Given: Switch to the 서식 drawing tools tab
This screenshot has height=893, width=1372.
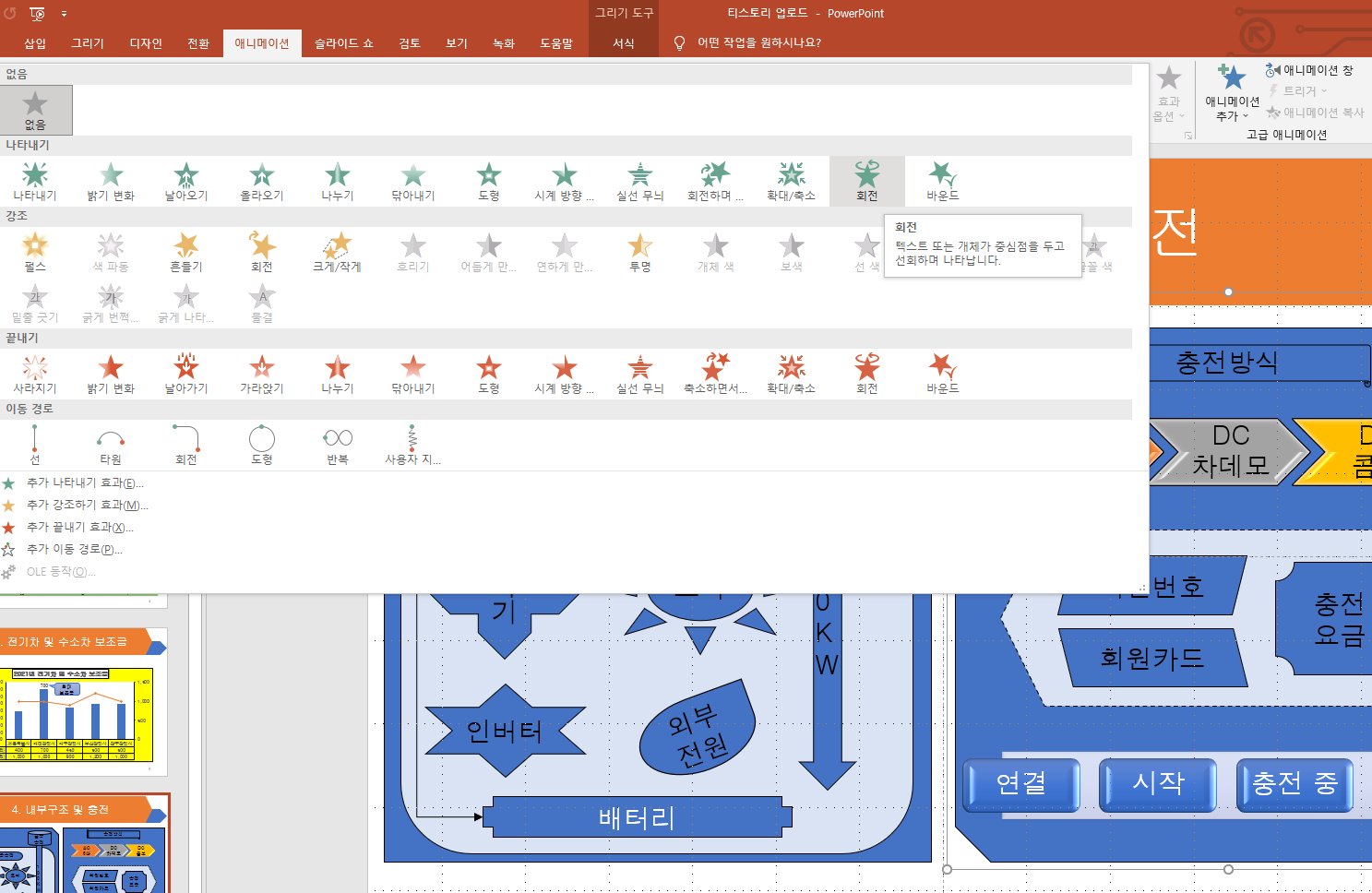Looking at the screenshot, I should coord(624,43).
